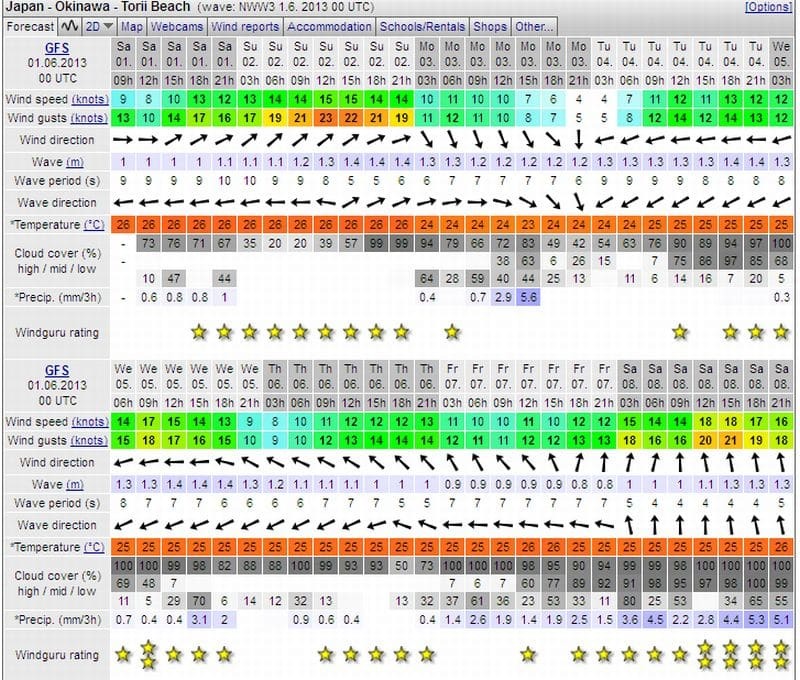This screenshot has height=680, width=800.
Task: Click the [Options] link
Action: point(768,7)
